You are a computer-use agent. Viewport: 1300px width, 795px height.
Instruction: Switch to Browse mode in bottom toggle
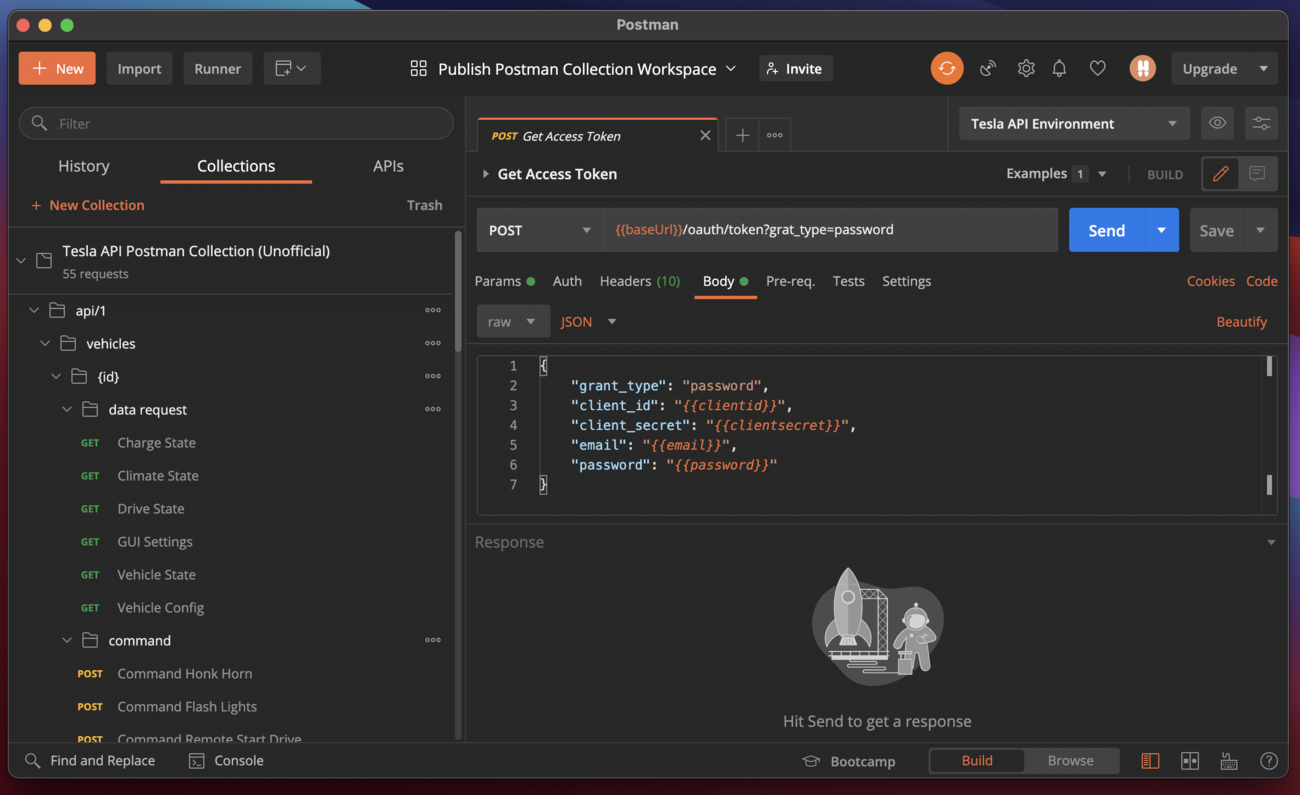[1070, 761]
